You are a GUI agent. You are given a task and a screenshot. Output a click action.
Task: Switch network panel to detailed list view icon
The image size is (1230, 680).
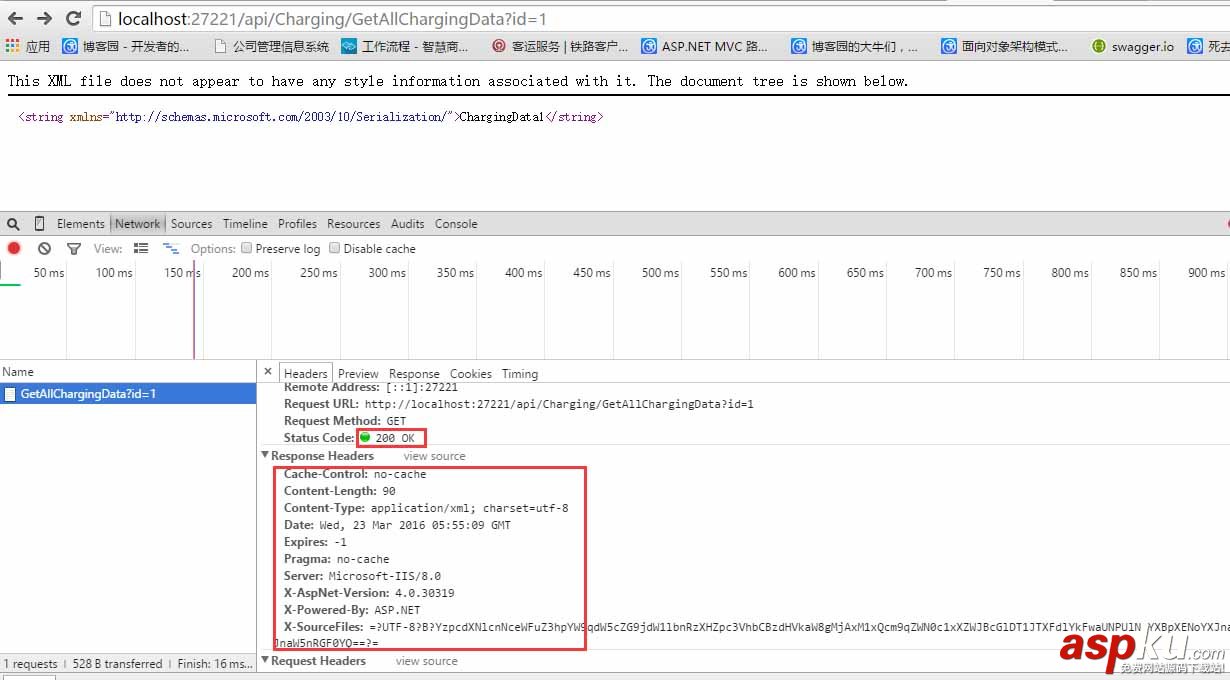[141, 248]
